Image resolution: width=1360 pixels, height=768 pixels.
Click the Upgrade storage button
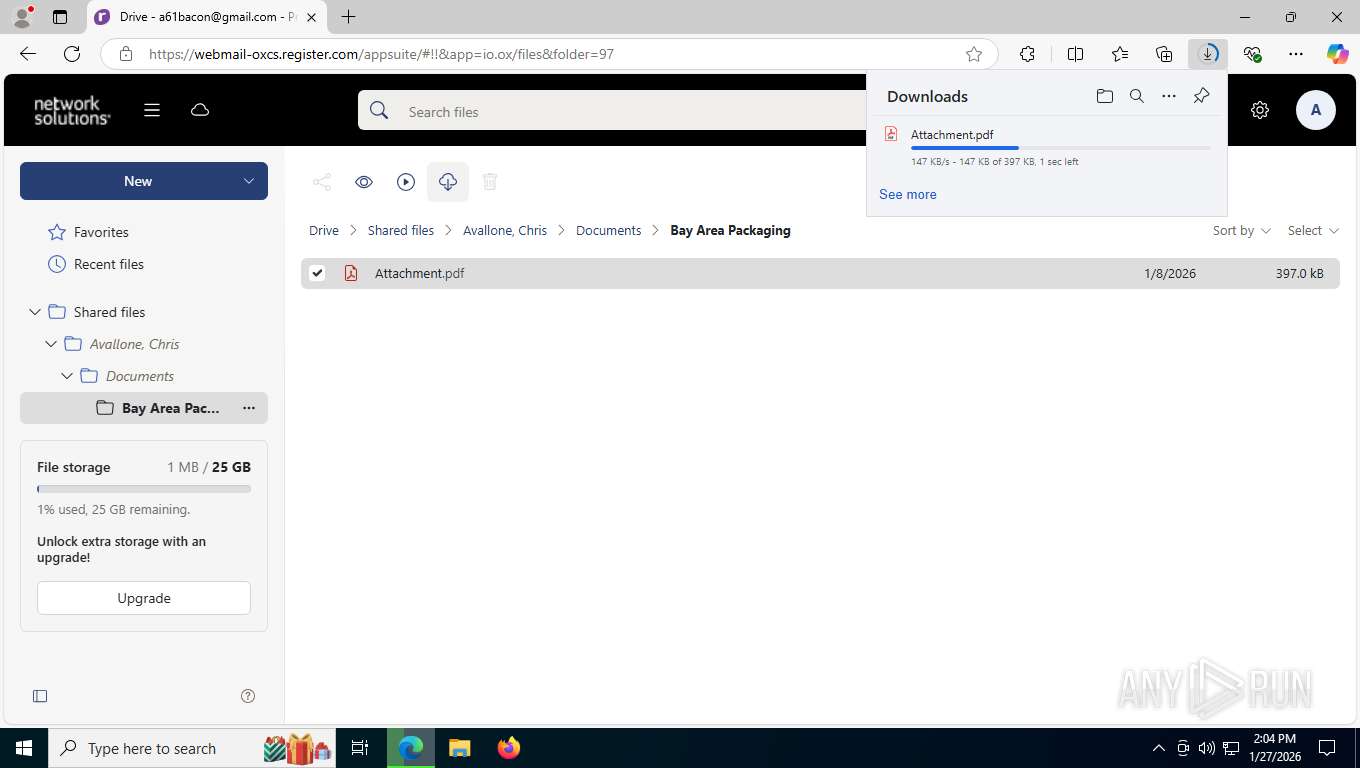tap(144, 598)
